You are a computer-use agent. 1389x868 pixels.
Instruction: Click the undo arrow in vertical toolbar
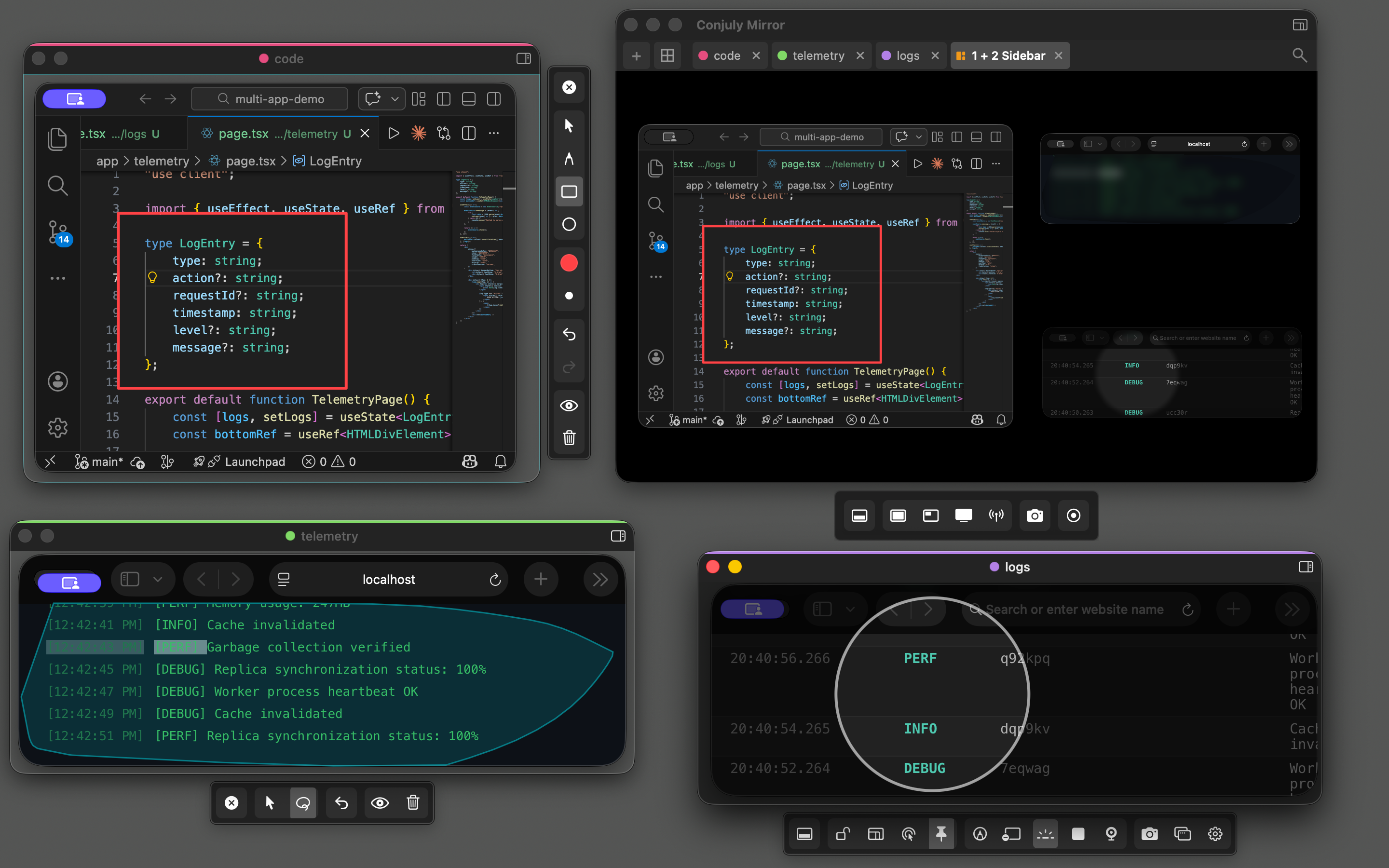click(568, 334)
